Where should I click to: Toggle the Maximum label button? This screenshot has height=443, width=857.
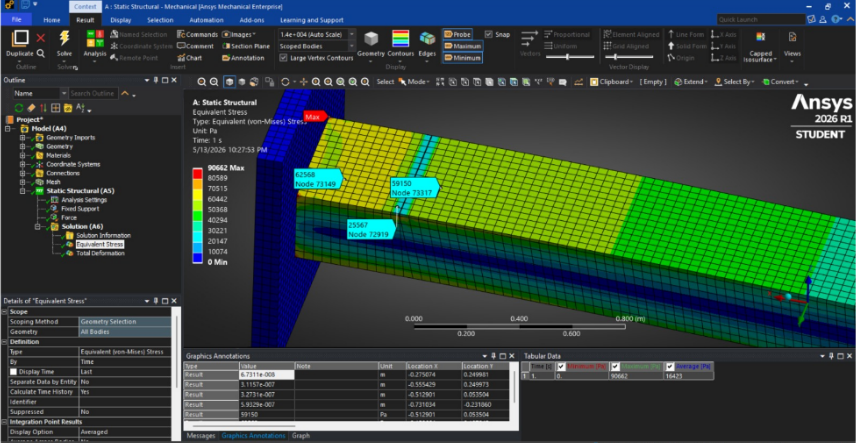[x=462, y=46]
